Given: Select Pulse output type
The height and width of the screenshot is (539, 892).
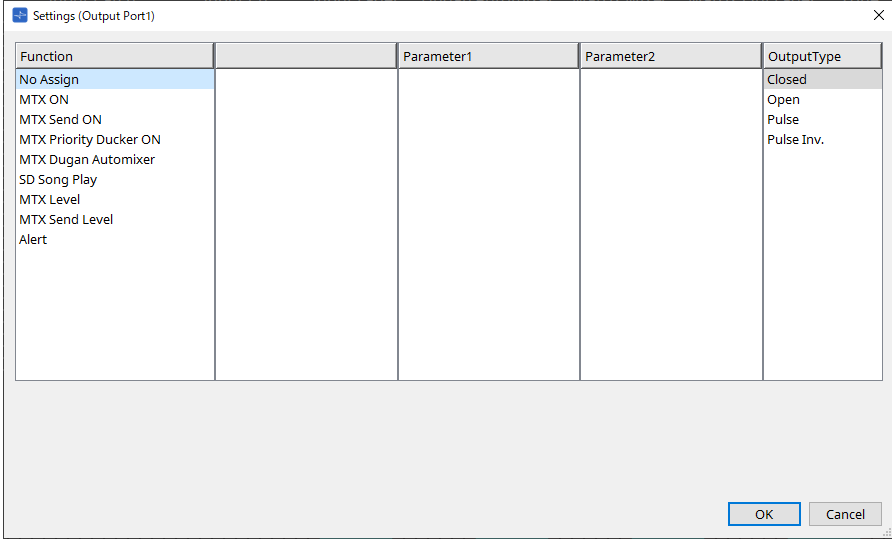Looking at the screenshot, I should [823, 120].
